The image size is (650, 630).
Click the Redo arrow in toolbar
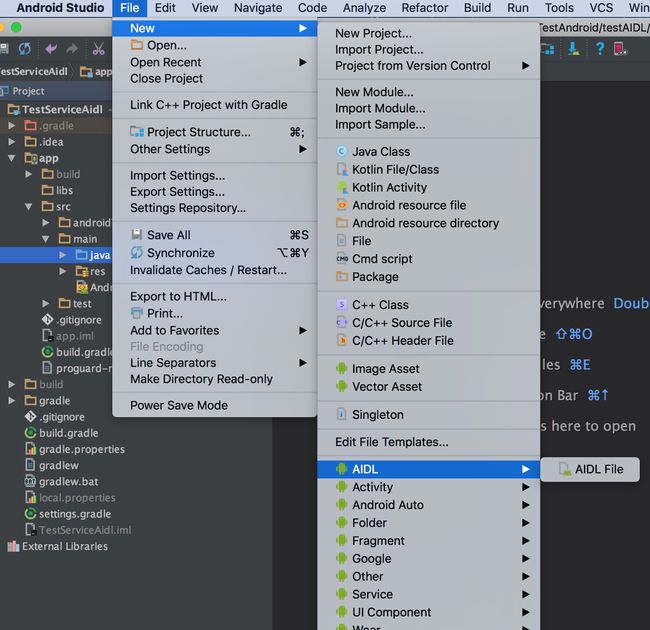point(72,49)
